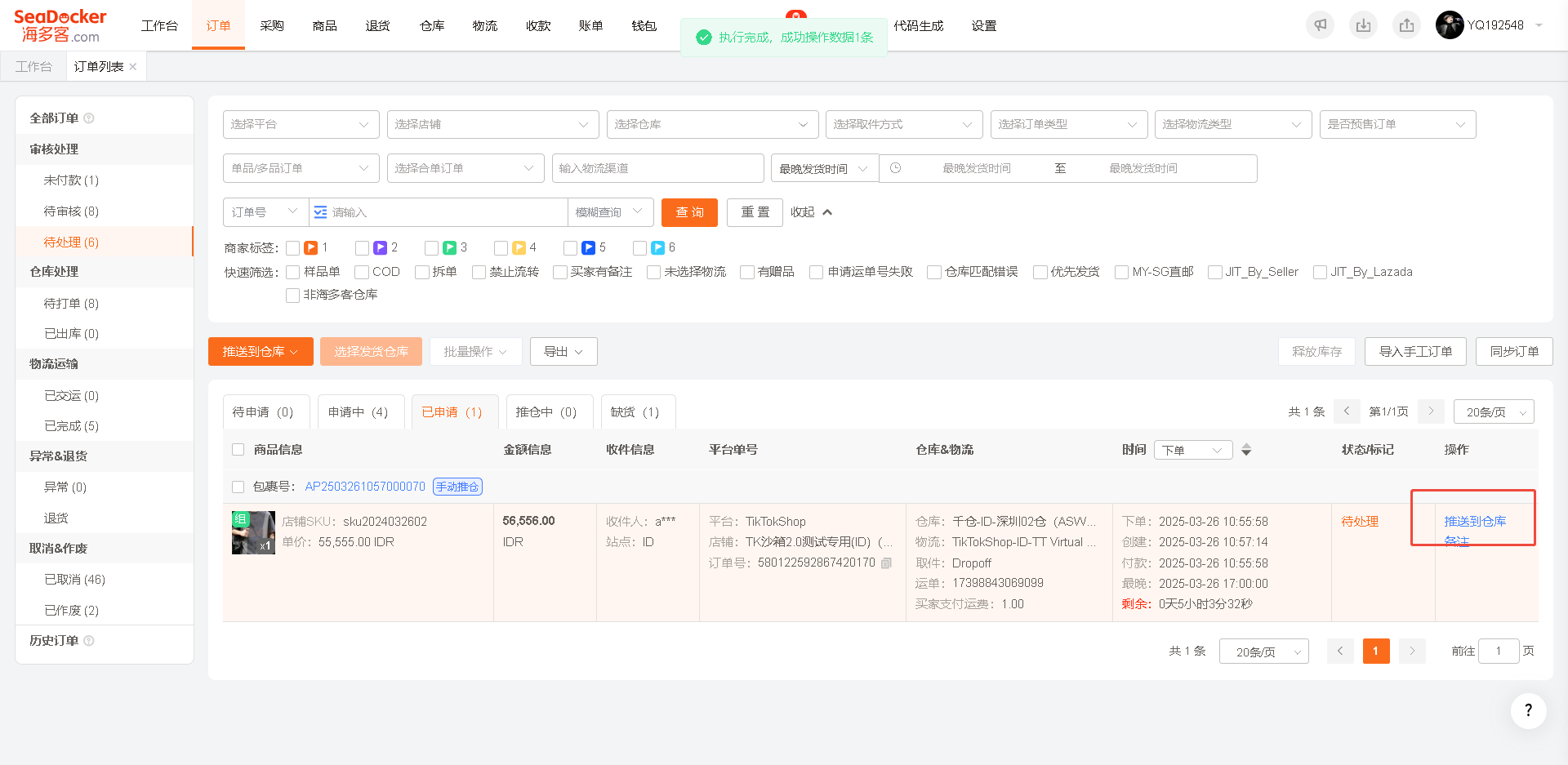1568x765 pixels.
Task: Select all rows via header checkbox
Action: click(238, 450)
